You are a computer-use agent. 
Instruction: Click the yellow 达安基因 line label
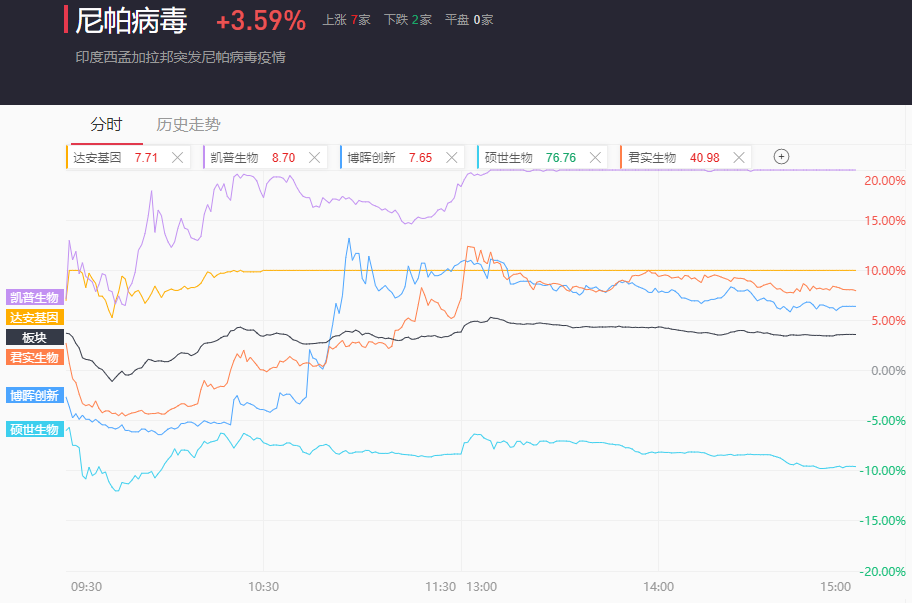35,317
